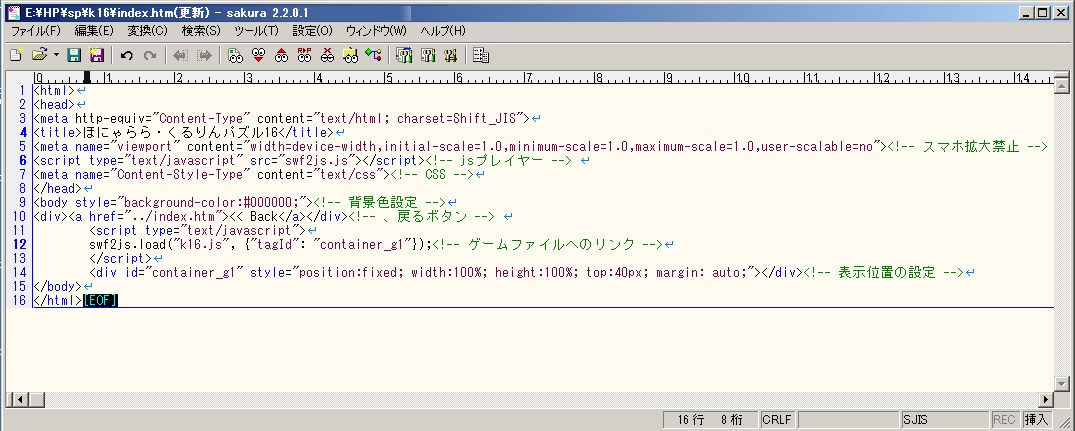Click line number 1
Viewport: 1075px width, 431px height.
point(22,90)
